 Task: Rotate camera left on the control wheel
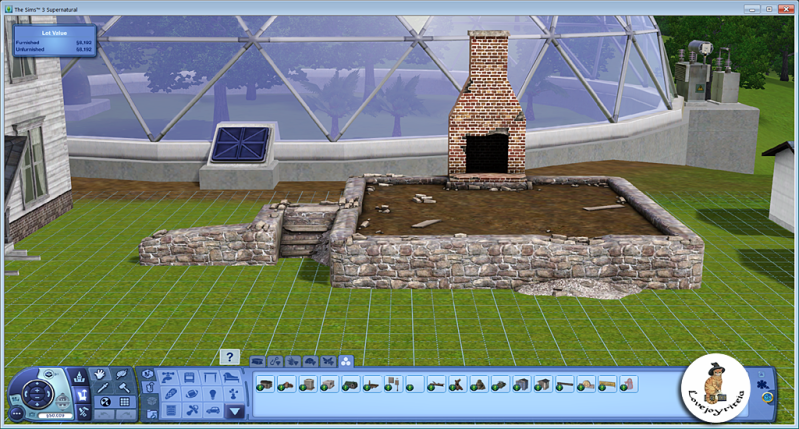point(26,393)
